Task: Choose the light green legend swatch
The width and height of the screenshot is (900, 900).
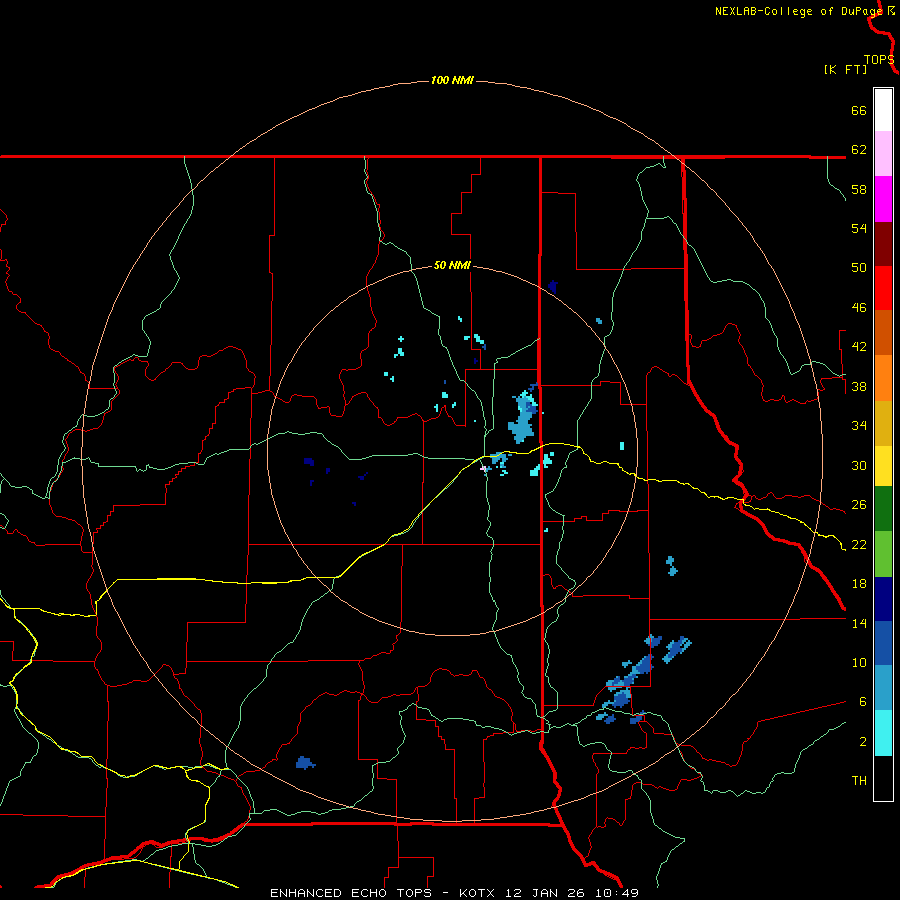Action: (883, 554)
